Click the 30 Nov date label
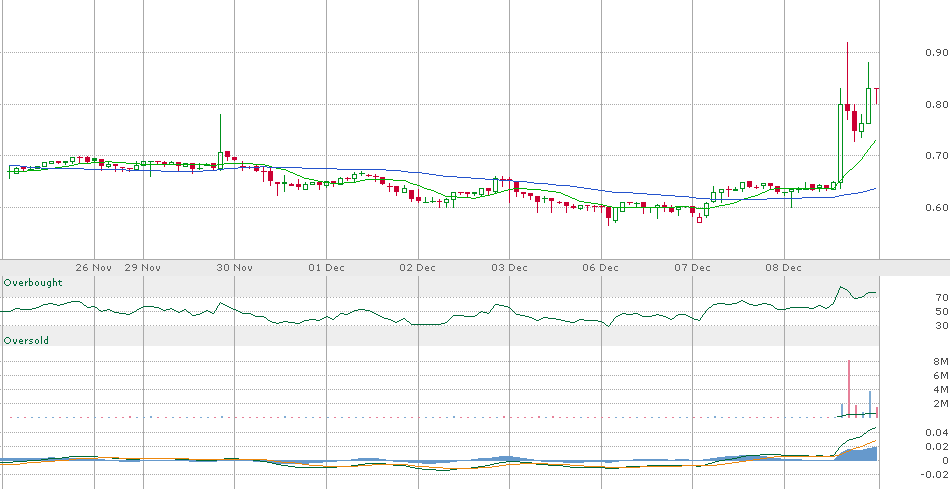 pos(234,267)
